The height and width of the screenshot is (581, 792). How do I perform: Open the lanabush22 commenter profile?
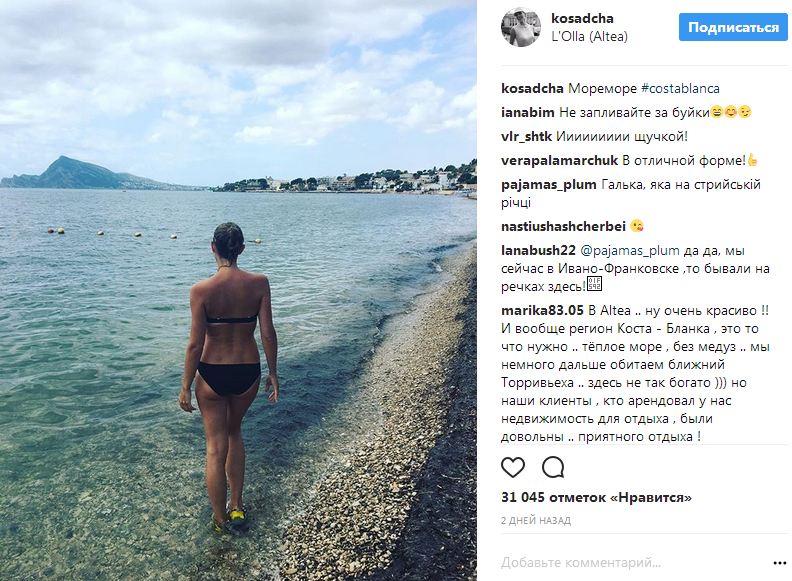pyautogui.click(x=538, y=251)
